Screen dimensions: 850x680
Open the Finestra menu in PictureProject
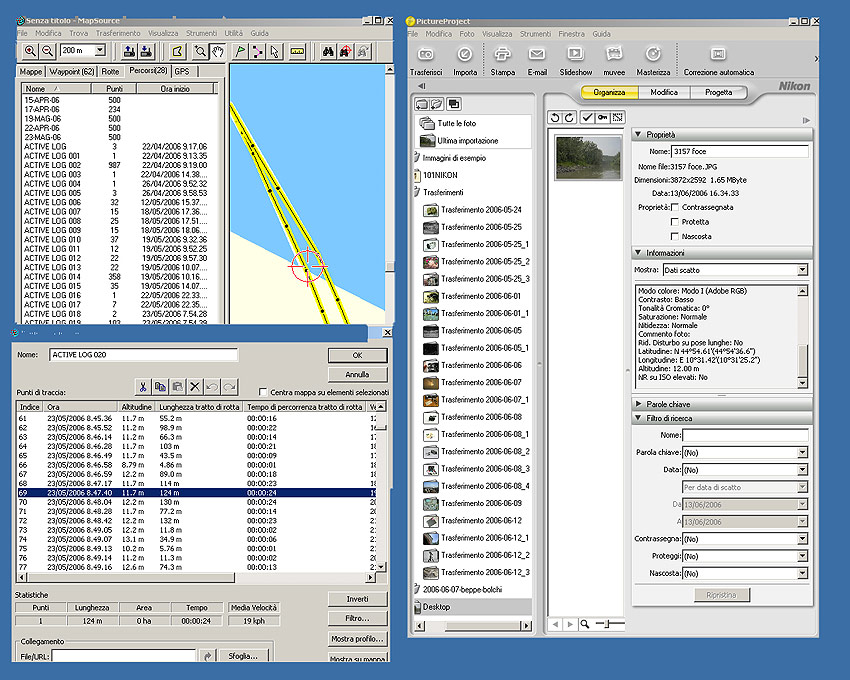(571, 34)
